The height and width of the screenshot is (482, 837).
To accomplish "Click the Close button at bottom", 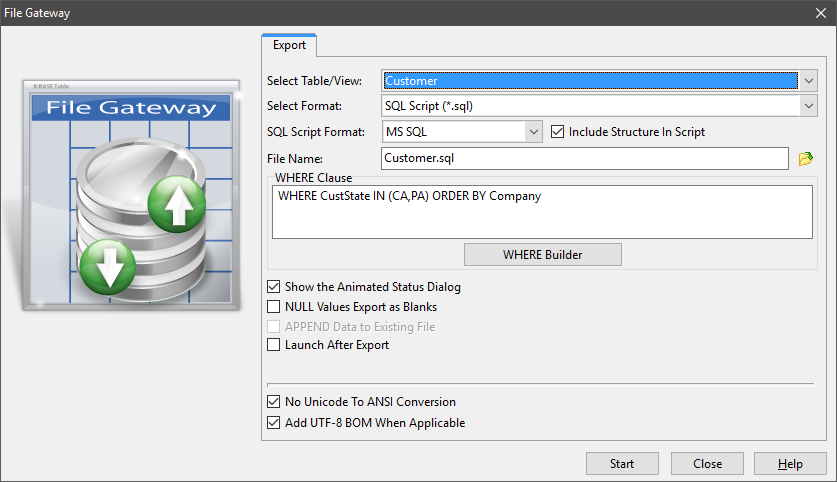I will [707, 464].
